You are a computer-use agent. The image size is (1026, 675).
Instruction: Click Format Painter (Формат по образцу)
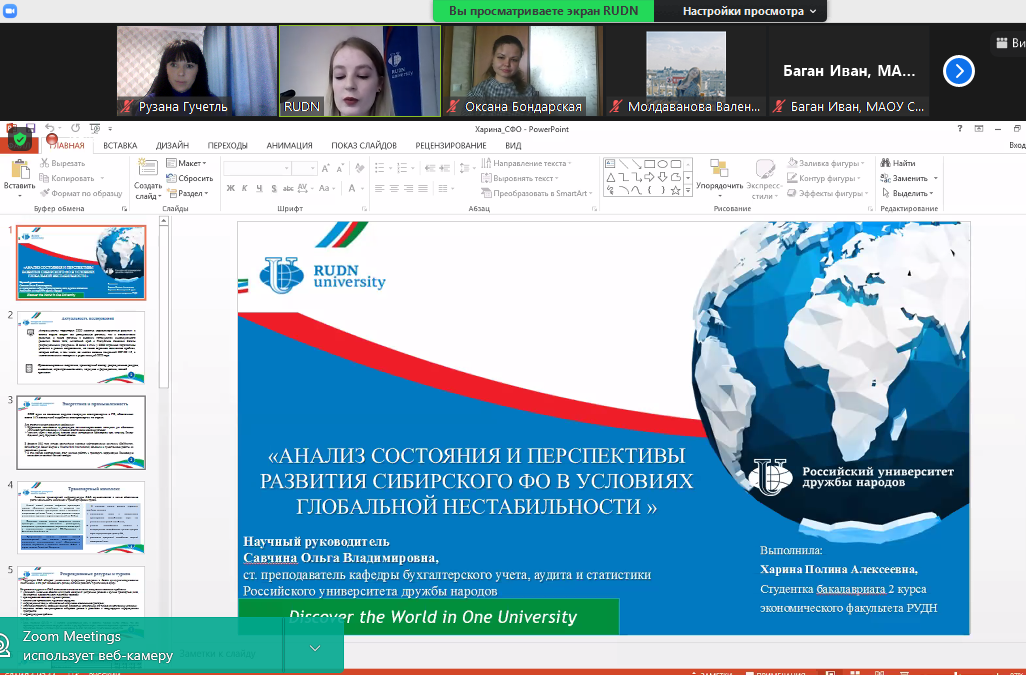click(x=81, y=193)
